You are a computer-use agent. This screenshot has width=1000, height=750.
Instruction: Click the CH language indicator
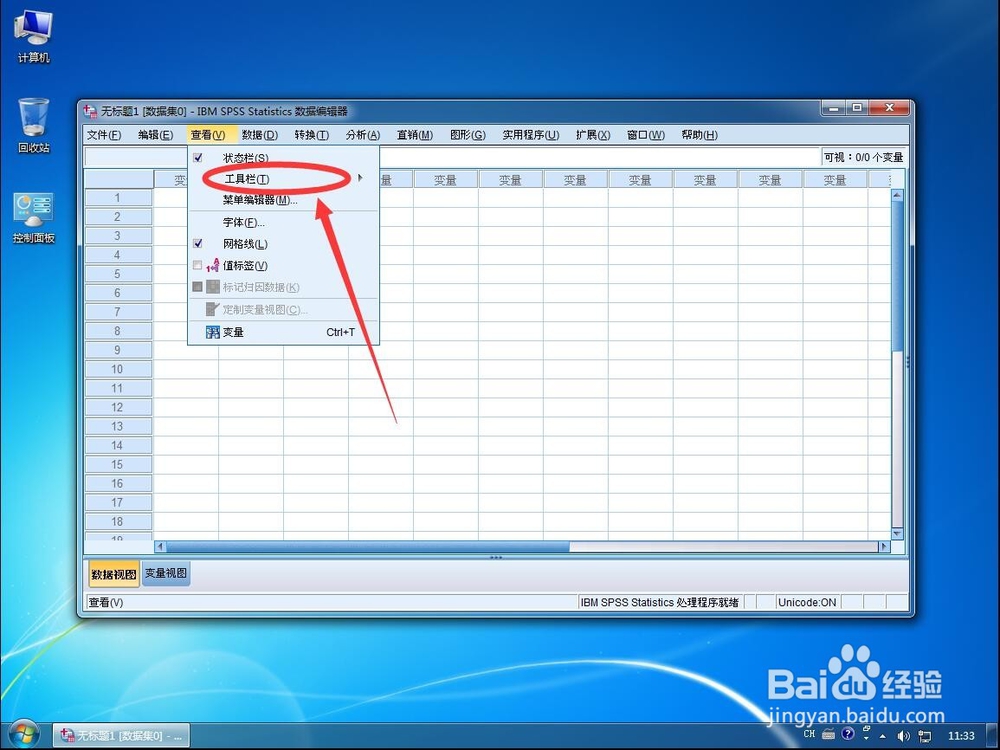click(x=809, y=734)
